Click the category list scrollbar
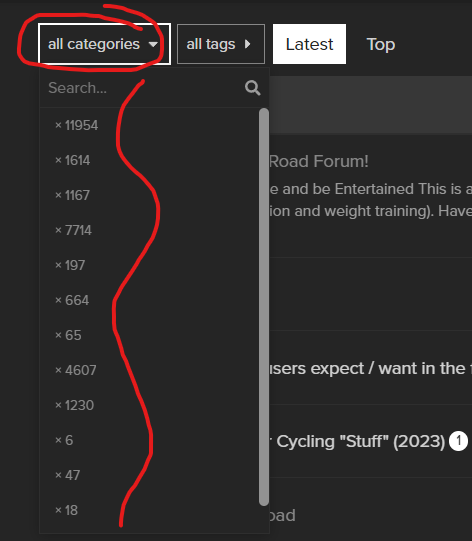The height and width of the screenshot is (541, 472). click(264, 307)
